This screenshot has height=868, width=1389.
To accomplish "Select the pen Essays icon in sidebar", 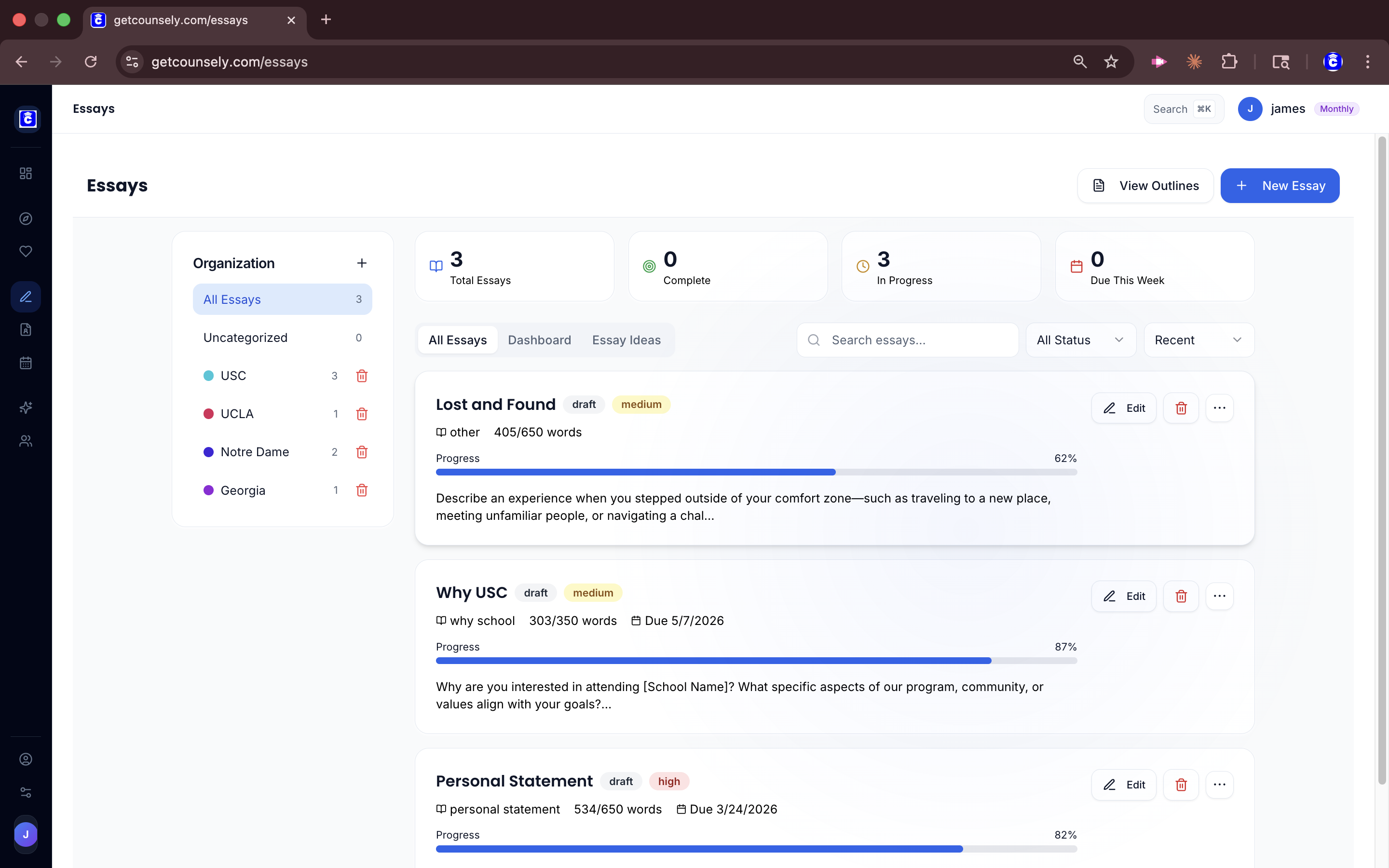I will tap(25, 297).
